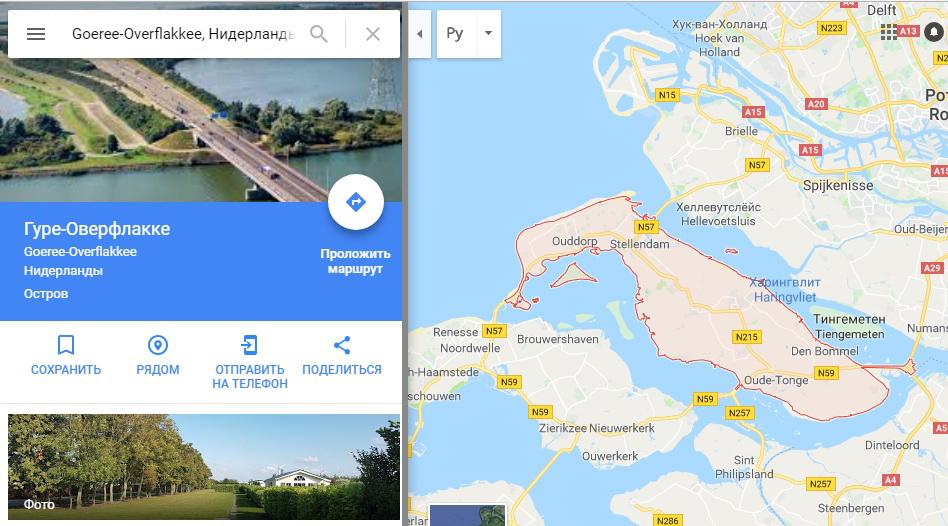Image resolution: width=948 pixels, height=526 pixels.
Task: Click into the Goeree-Overflakkee search field
Action: click(183, 34)
